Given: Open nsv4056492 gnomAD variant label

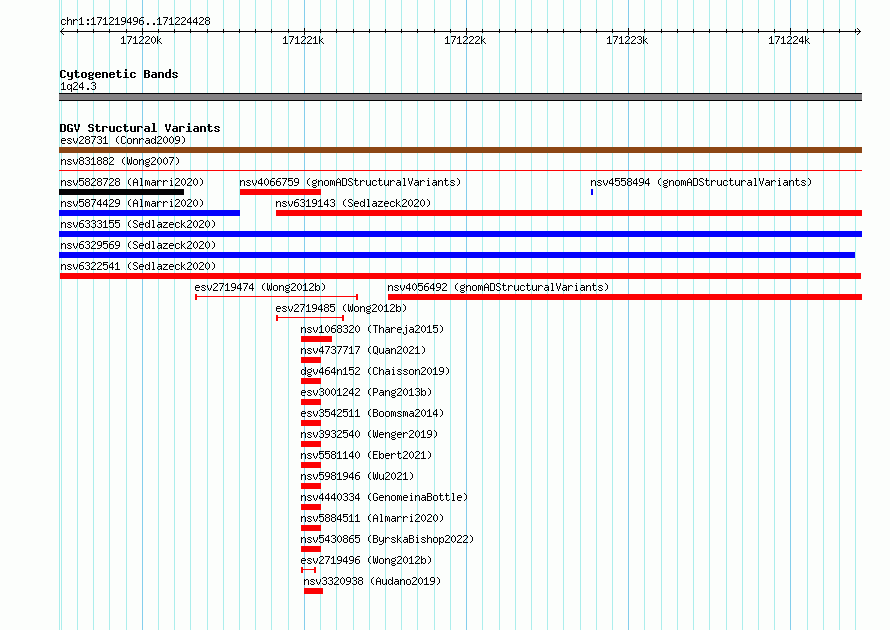Looking at the screenshot, I should (x=498, y=287).
